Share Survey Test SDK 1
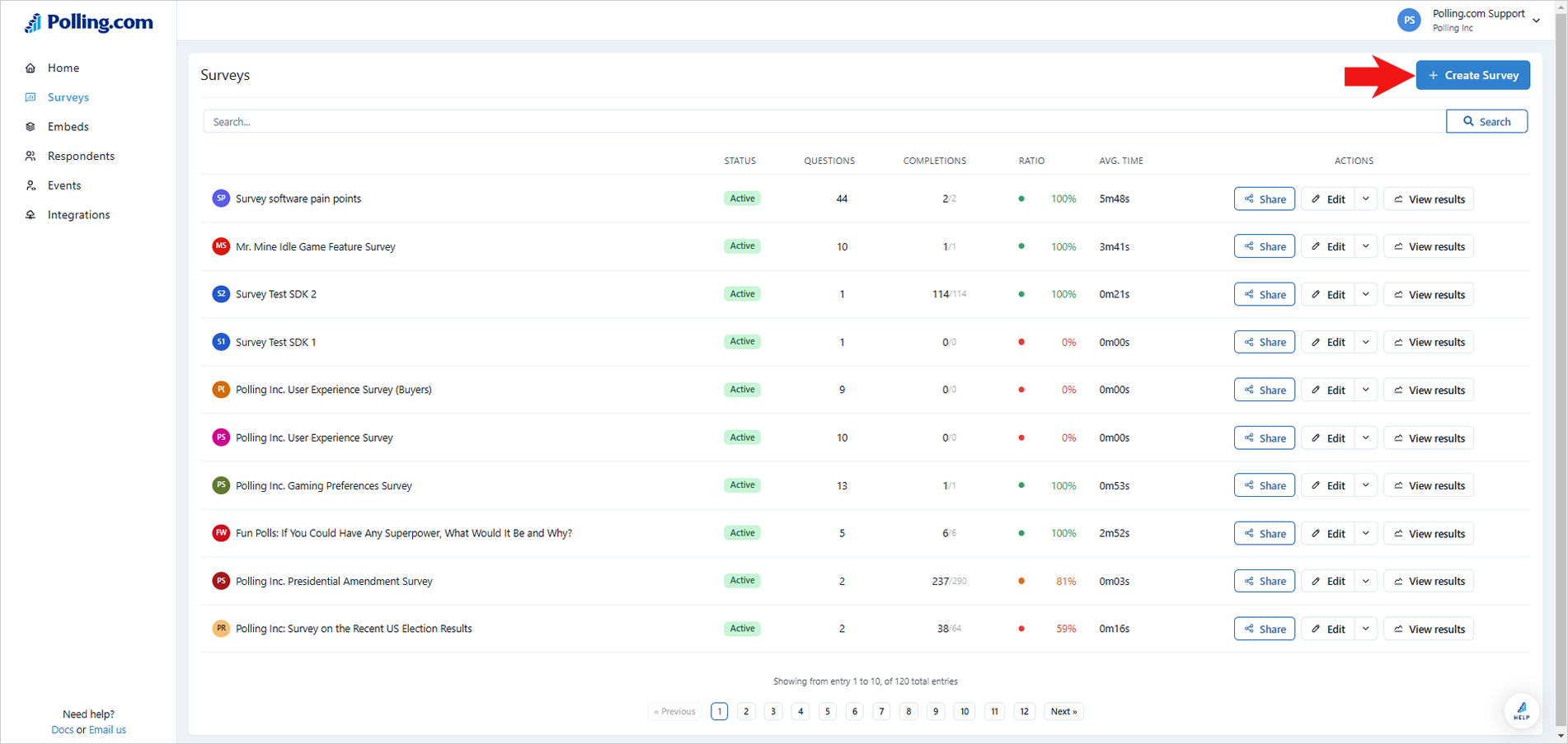 (1264, 342)
